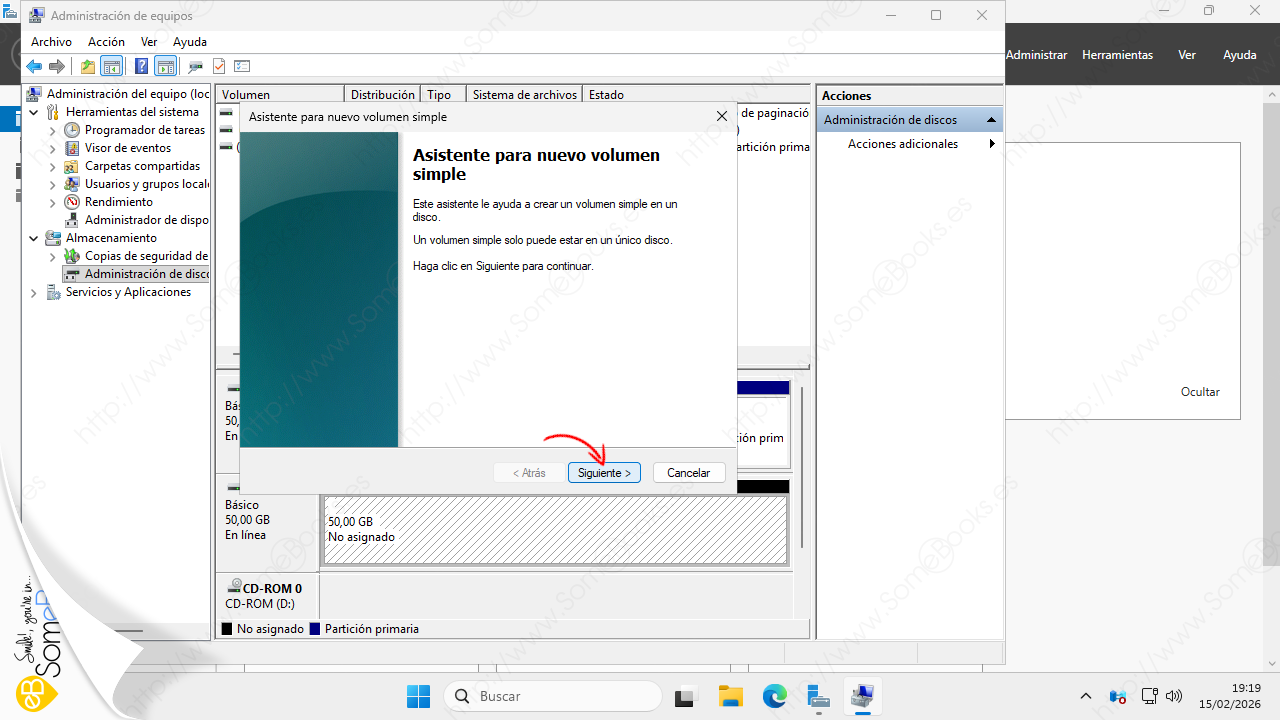Collapse the Almacenamiento tree node

(x=34, y=239)
